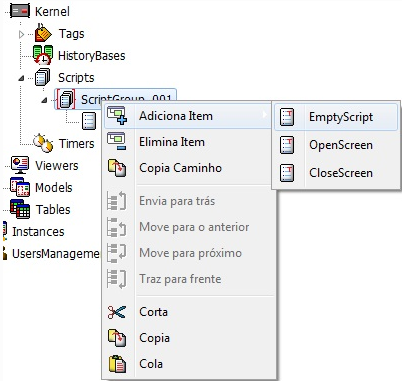Screen dimensions: 402x381
Task: Collapse the ScriptGroup_001 node
Action: pyautogui.click(x=44, y=100)
